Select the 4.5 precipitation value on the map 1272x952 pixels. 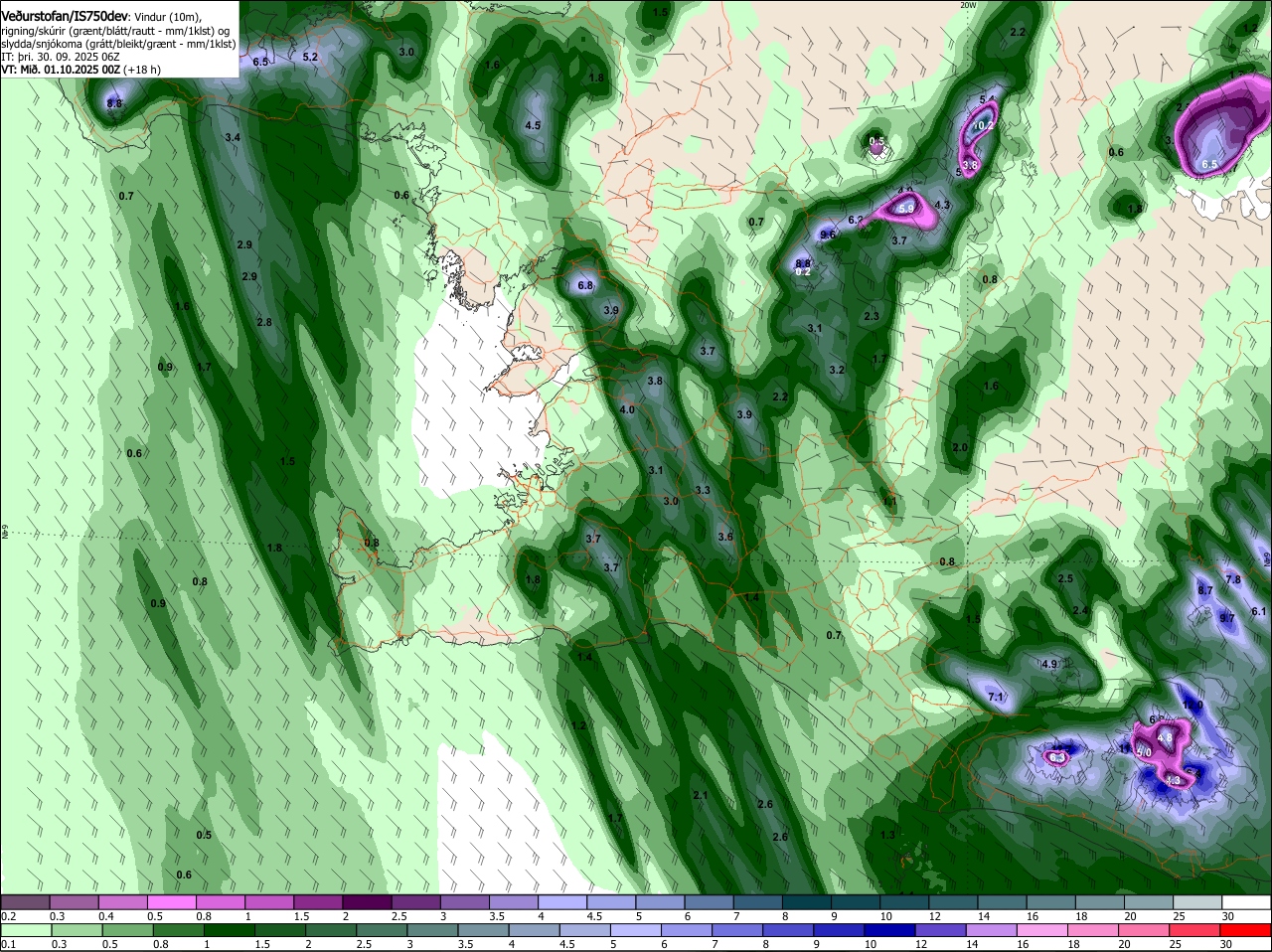(x=533, y=126)
